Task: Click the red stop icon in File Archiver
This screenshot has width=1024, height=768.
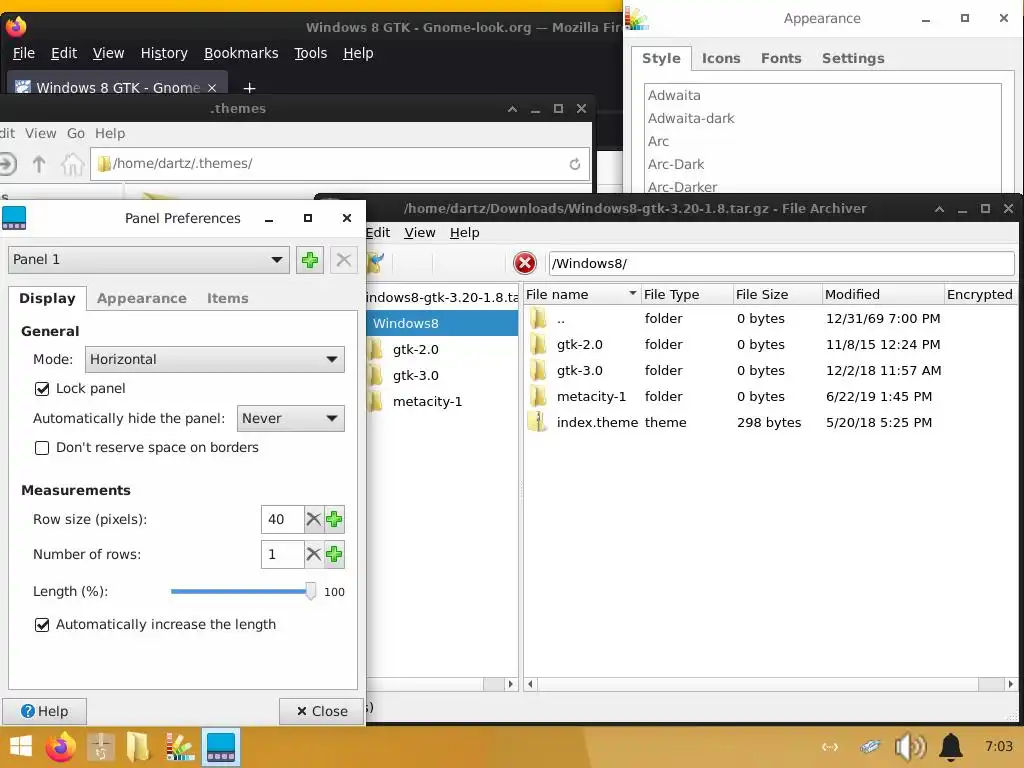Action: 524,263
